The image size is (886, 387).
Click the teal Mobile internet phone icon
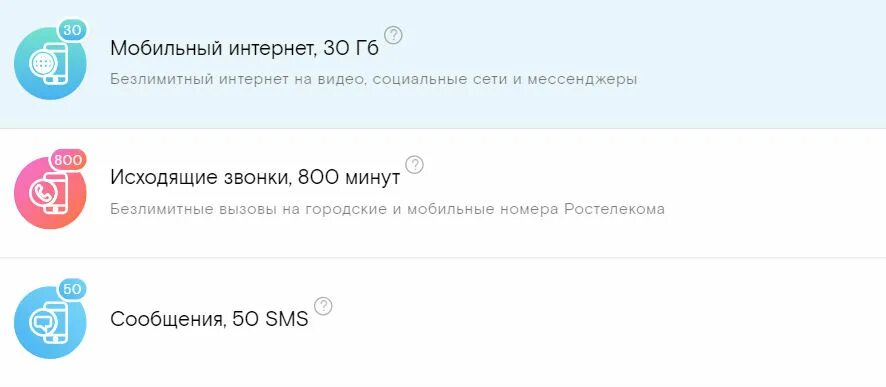pos(50,63)
